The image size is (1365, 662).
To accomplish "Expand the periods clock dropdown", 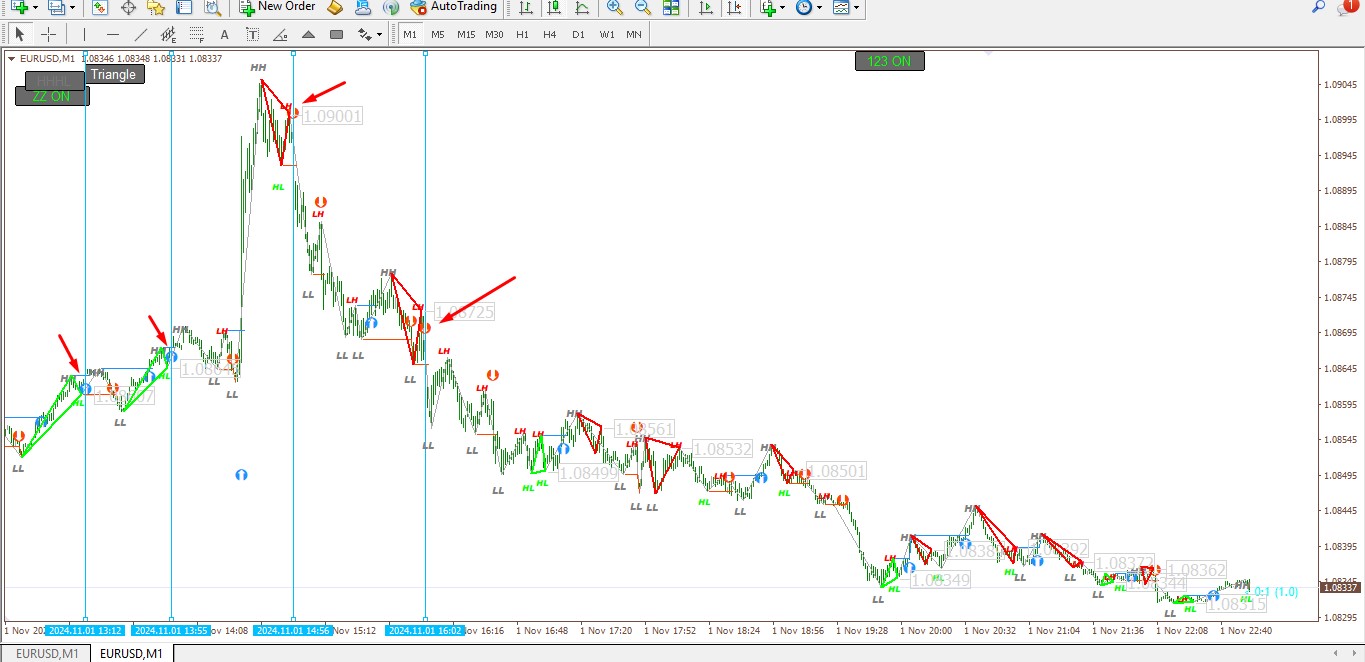I will pyautogui.click(x=820, y=8).
